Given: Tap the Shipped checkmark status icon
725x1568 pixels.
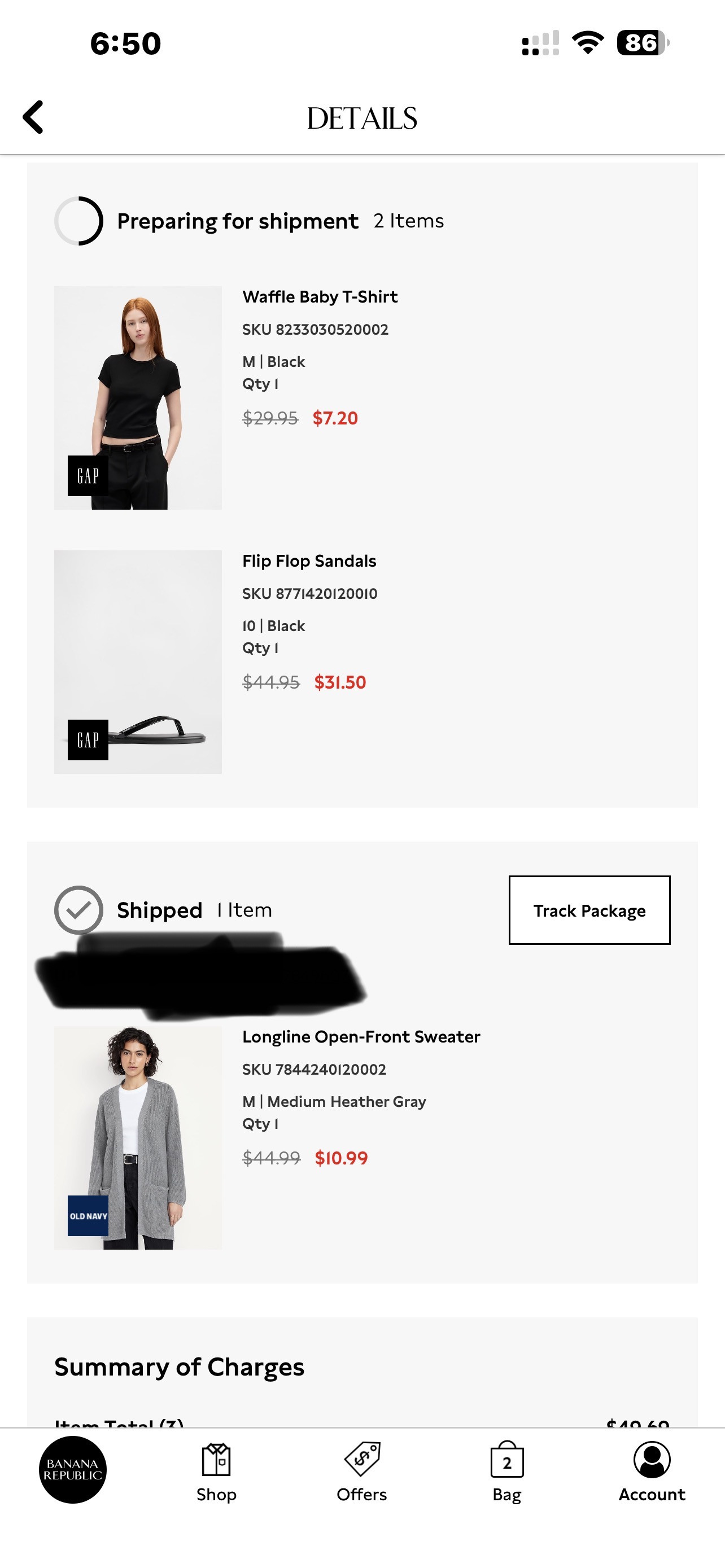Looking at the screenshot, I should [x=78, y=910].
